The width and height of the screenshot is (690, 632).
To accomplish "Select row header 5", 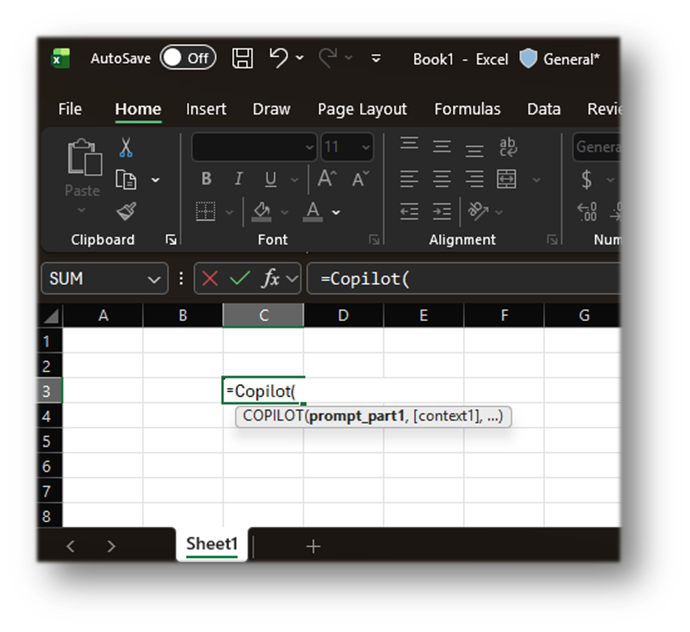I will point(49,441).
